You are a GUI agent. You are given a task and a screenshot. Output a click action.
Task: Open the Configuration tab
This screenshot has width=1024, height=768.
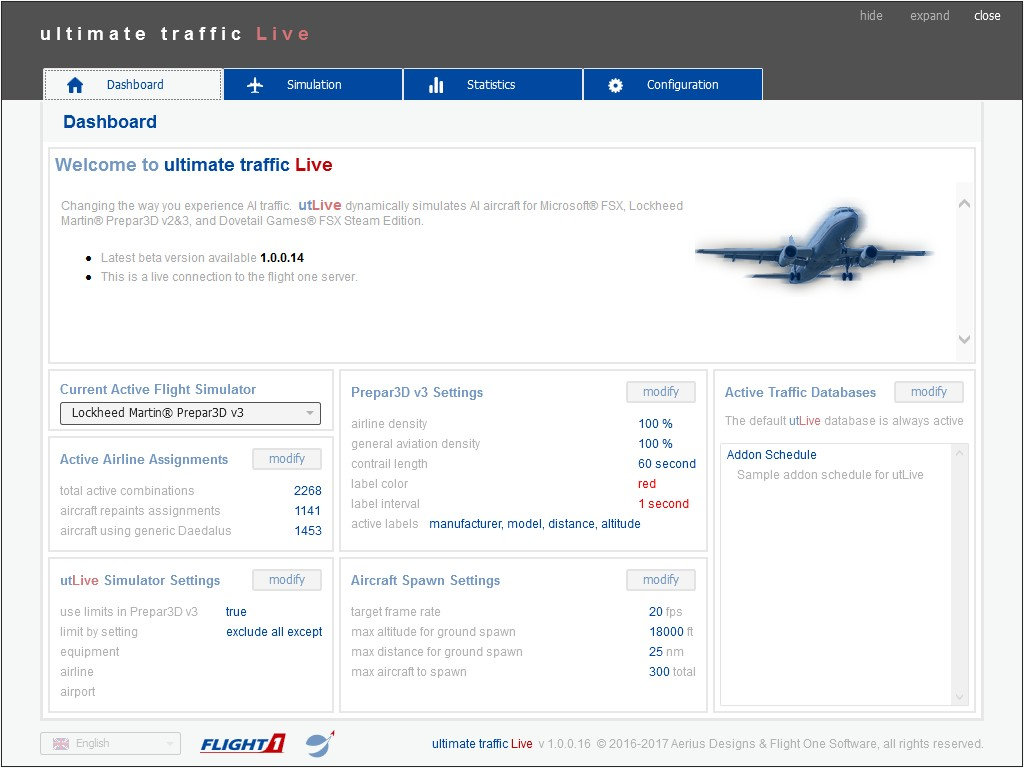673,84
